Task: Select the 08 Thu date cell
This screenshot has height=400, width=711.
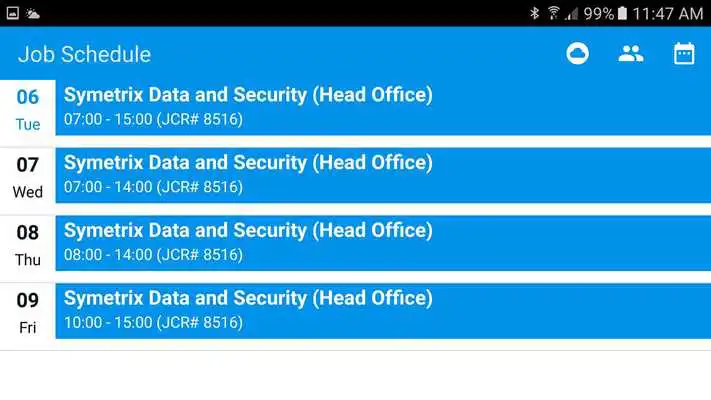Action: click(x=28, y=246)
